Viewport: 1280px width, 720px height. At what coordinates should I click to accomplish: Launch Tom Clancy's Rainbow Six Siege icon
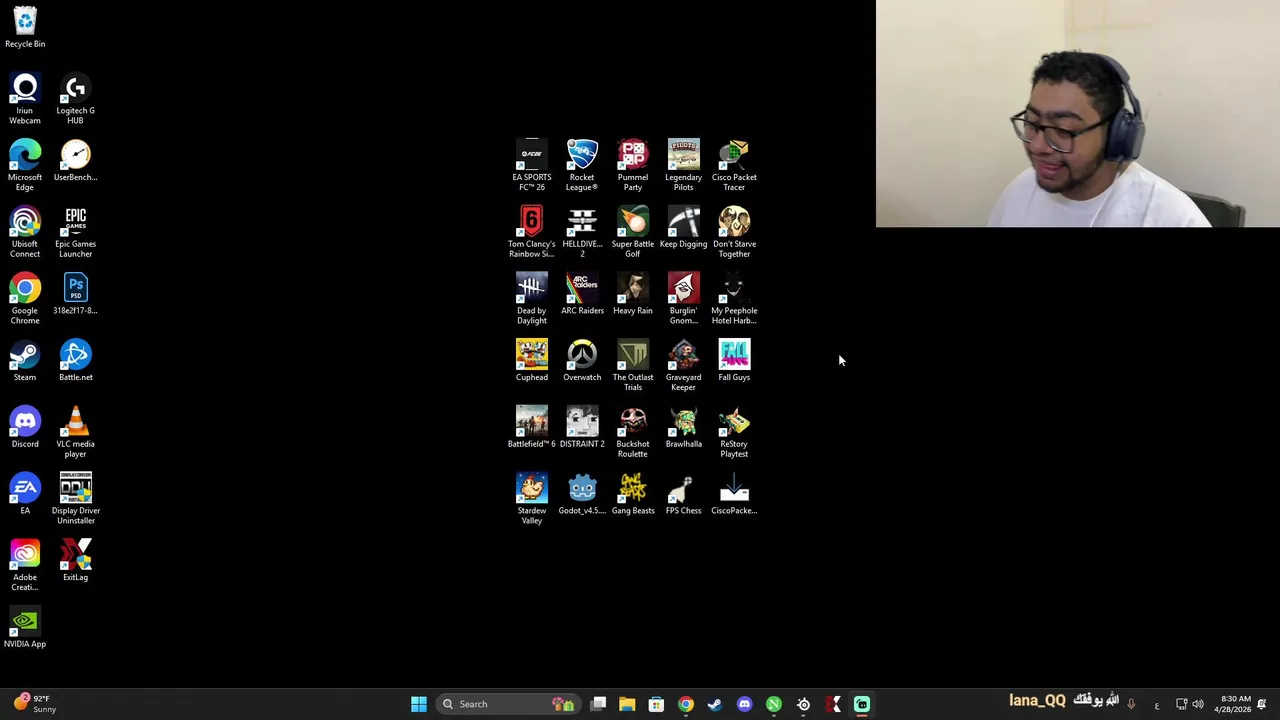point(531,232)
